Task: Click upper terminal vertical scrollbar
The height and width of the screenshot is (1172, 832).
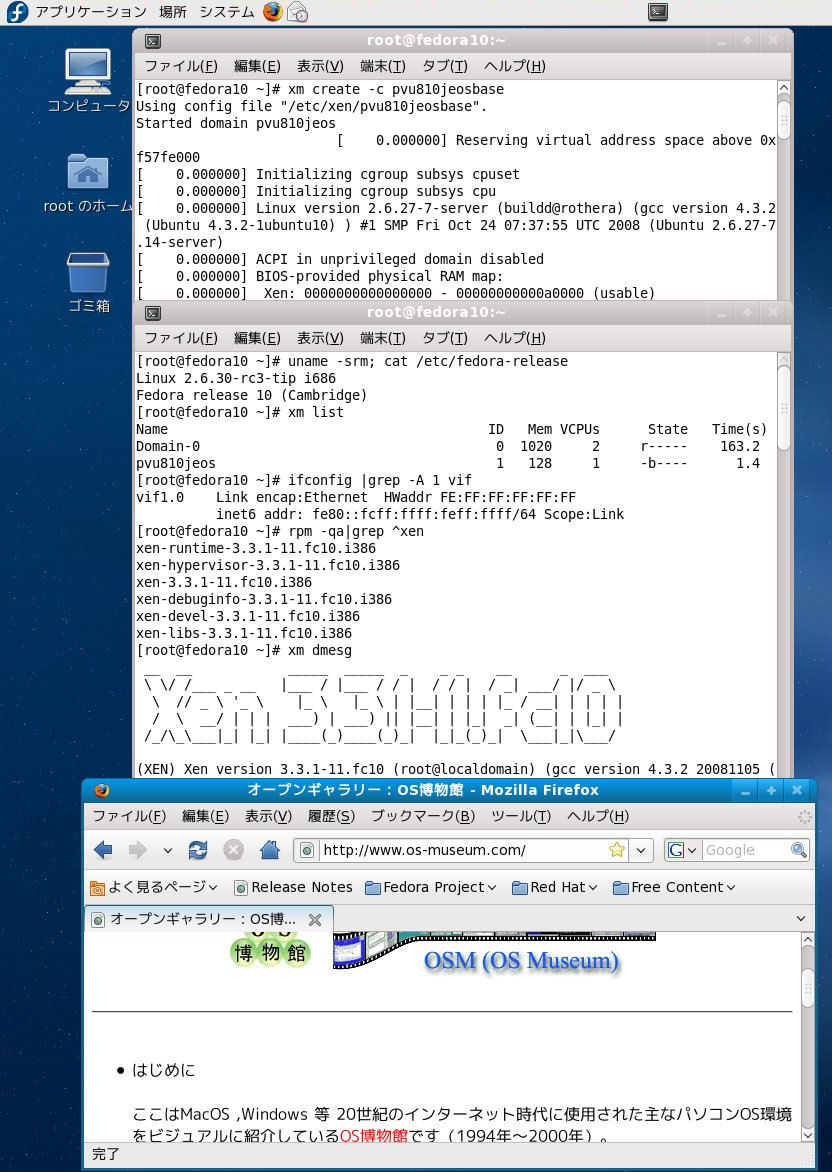Action: click(x=783, y=190)
